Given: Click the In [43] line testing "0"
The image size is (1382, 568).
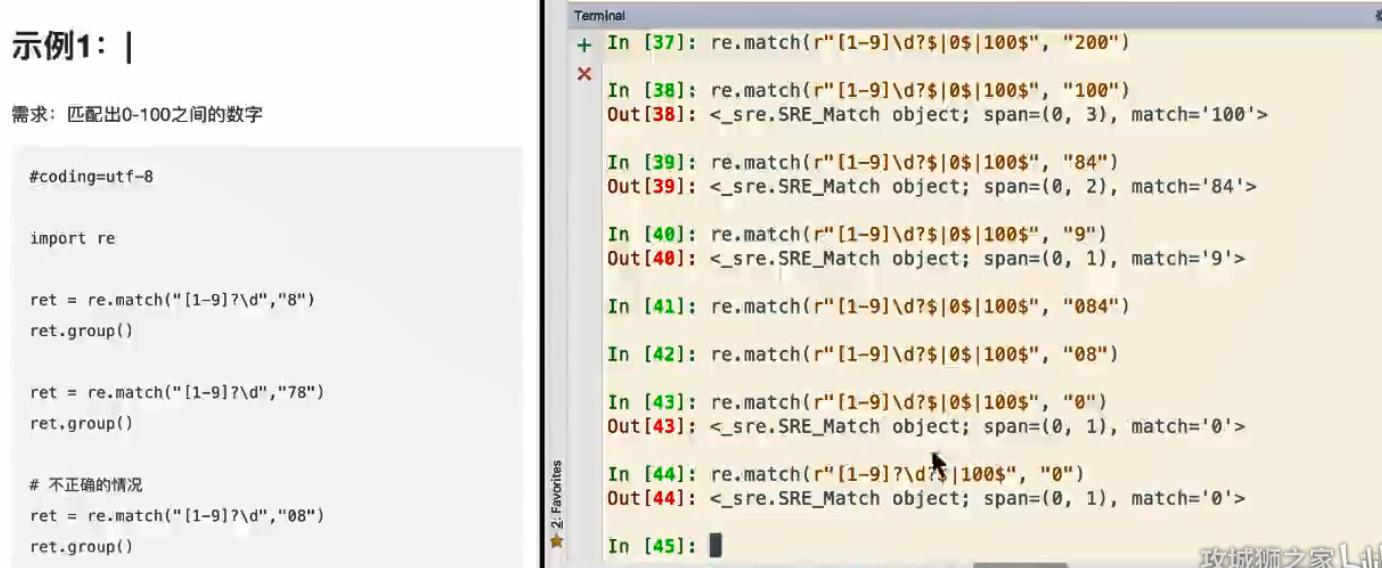Looking at the screenshot, I should [857, 403].
